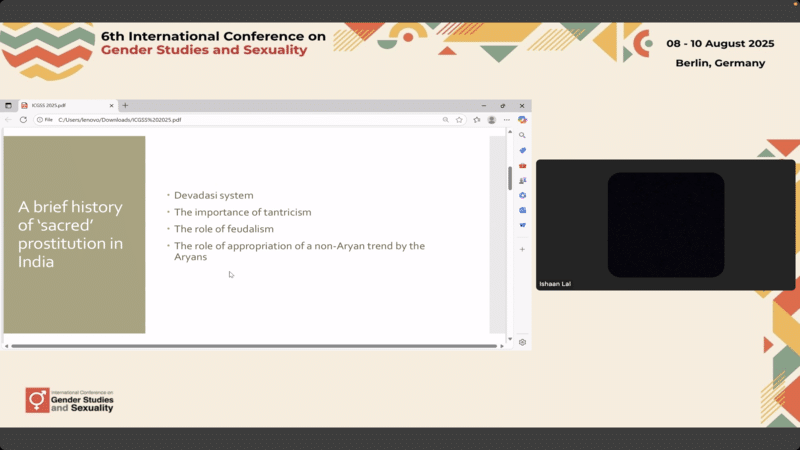
Task: Click the browser refresh button
Action: point(23,120)
